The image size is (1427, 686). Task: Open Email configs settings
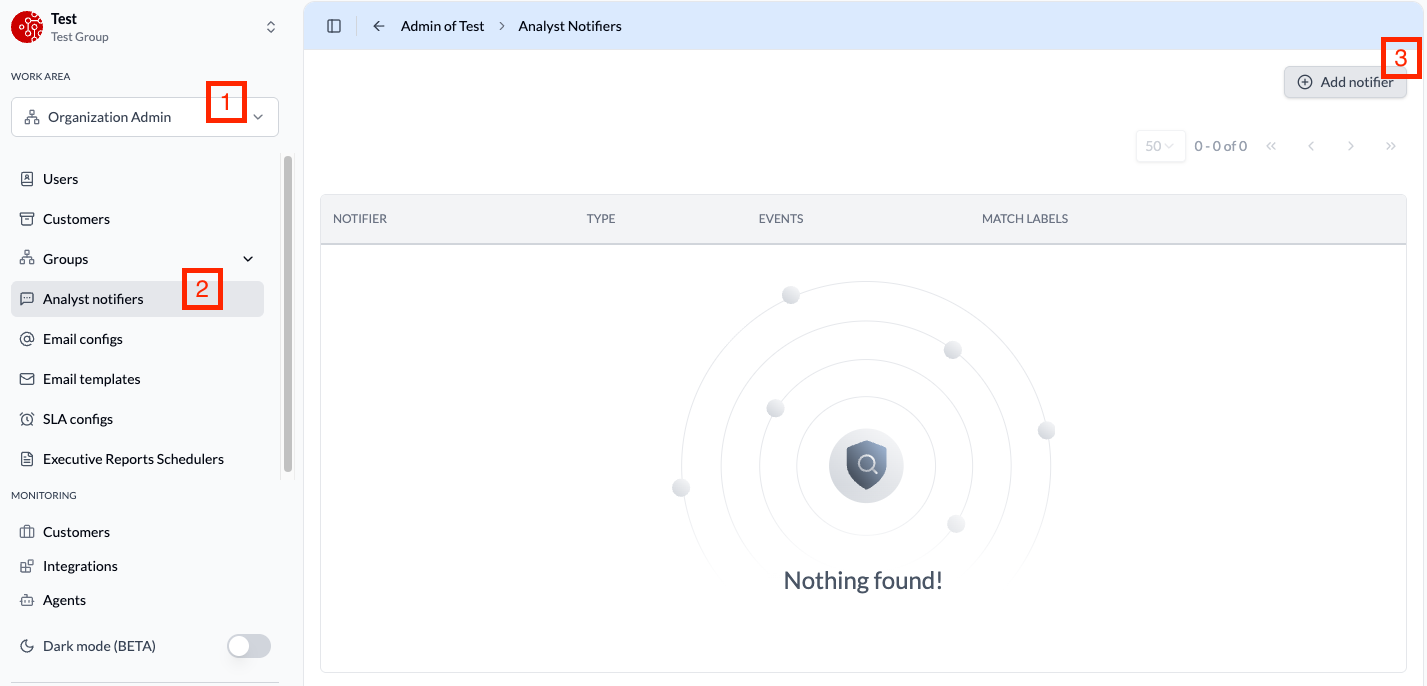pos(81,338)
